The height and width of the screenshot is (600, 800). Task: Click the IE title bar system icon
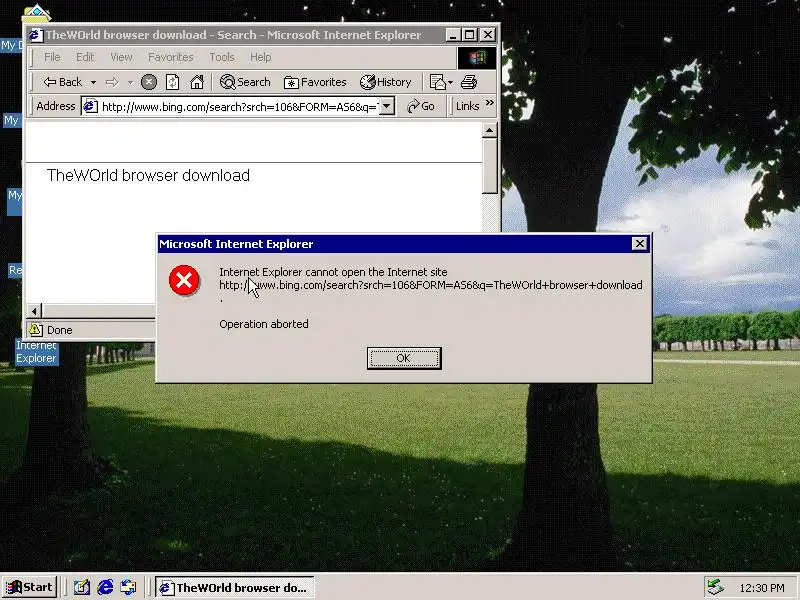tap(35, 35)
